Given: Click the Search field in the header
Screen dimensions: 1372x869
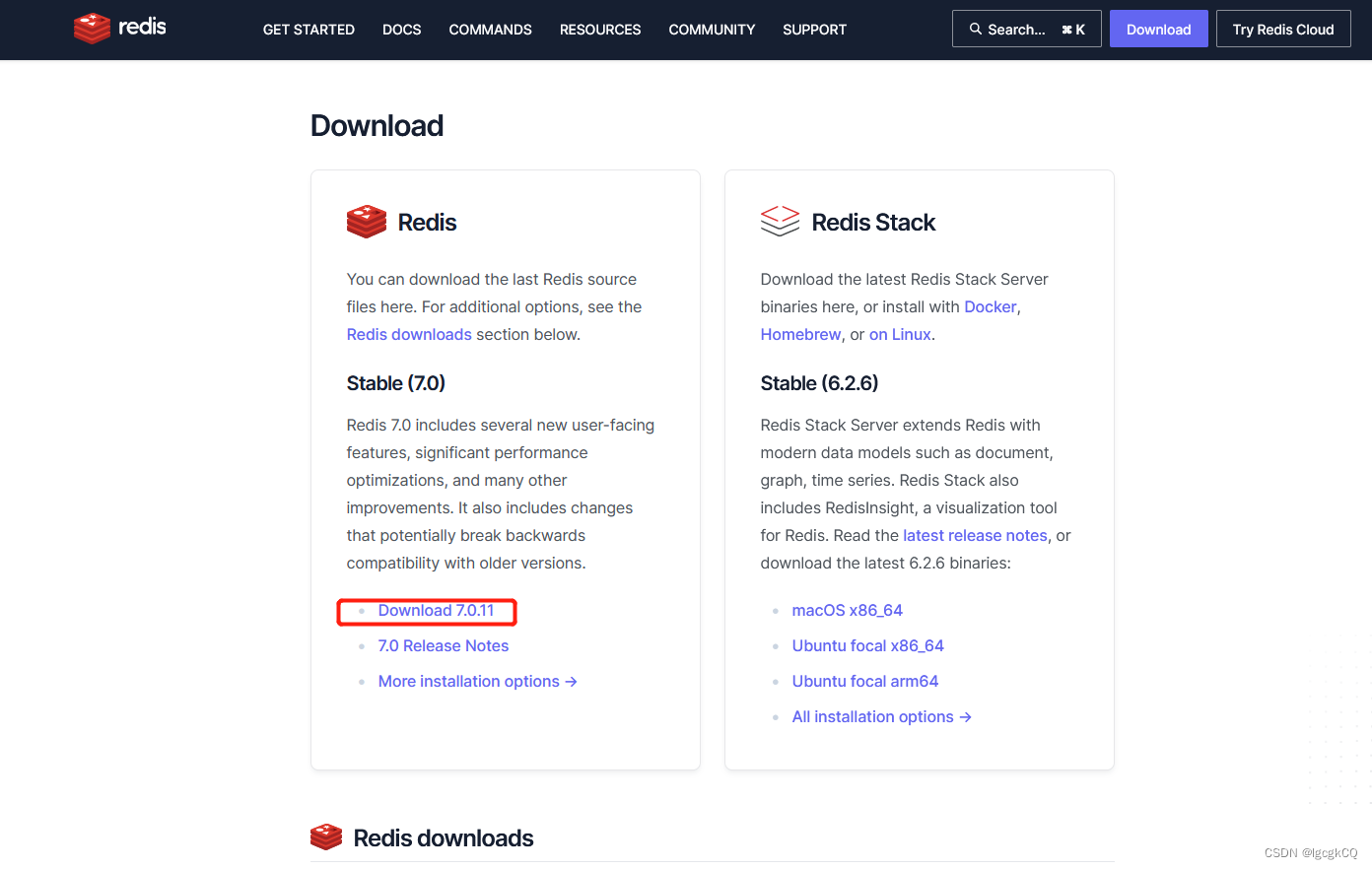Looking at the screenshot, I should tap(1026, 30).
